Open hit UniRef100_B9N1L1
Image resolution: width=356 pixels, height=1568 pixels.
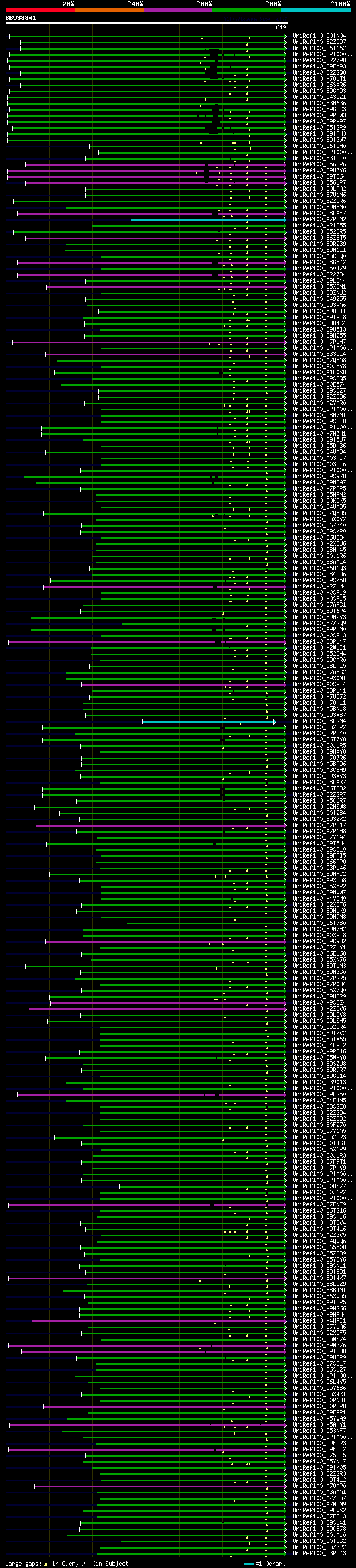[319, 250]
